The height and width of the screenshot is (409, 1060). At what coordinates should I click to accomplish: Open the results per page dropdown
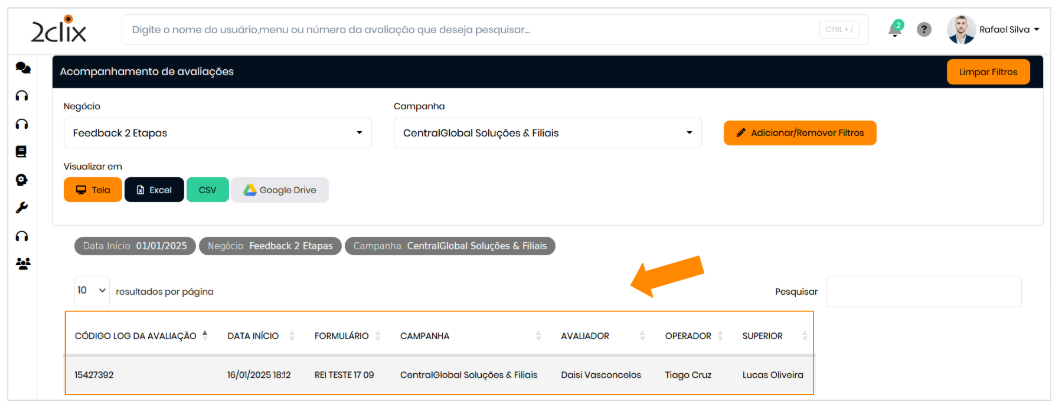coord(92,291)
